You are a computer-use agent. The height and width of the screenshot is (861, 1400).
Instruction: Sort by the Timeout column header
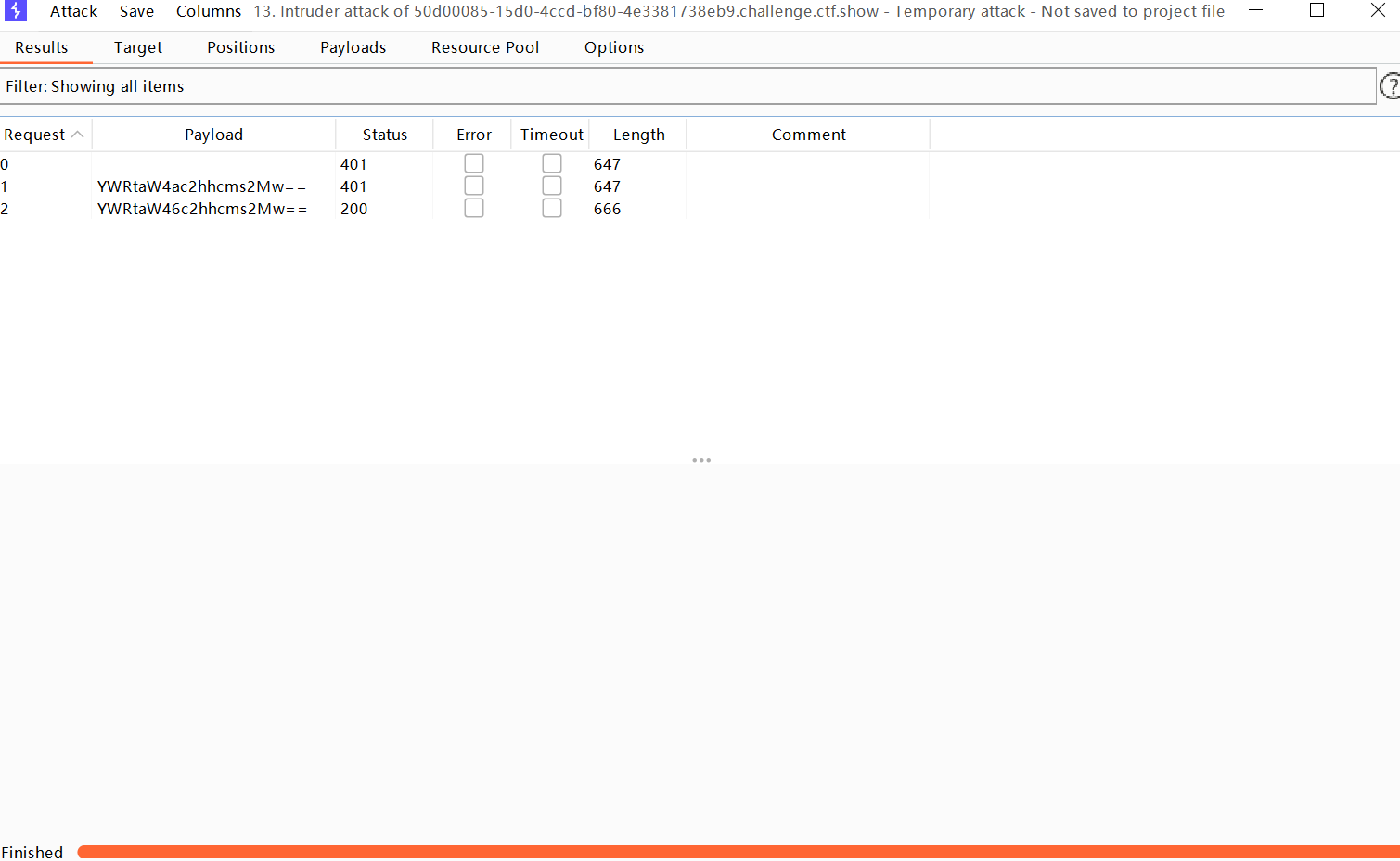pos(552,135)
